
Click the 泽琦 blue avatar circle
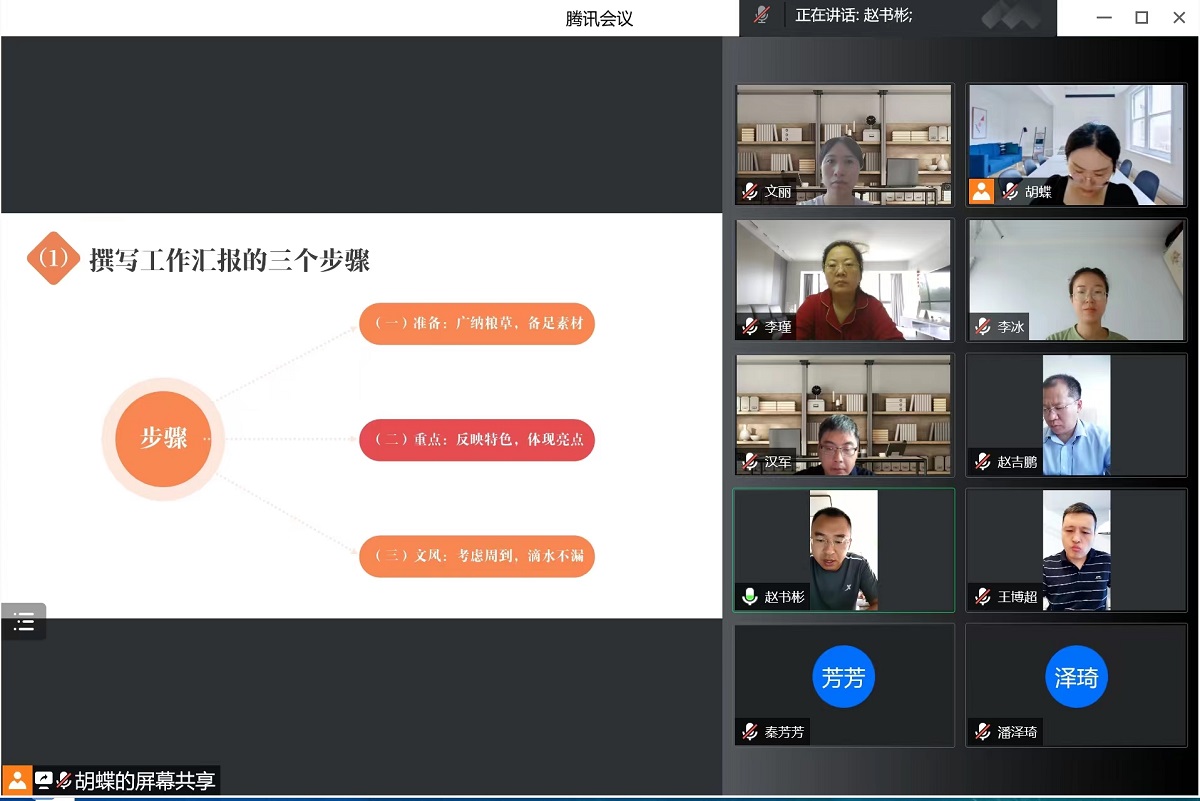(x=1076, y=677)
